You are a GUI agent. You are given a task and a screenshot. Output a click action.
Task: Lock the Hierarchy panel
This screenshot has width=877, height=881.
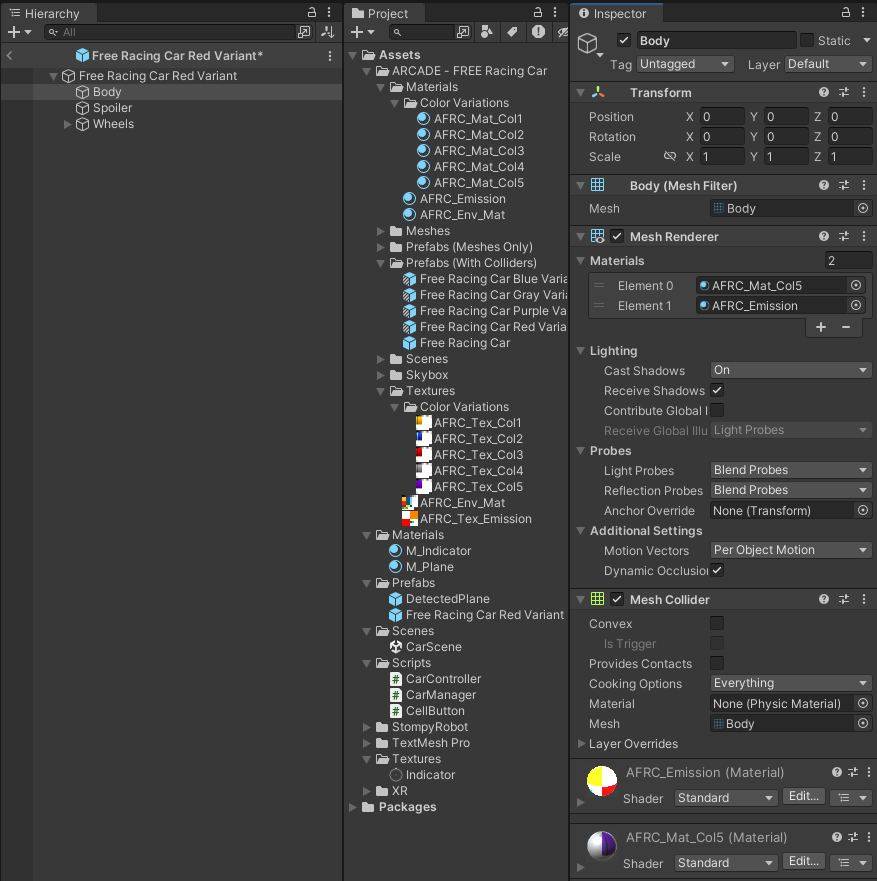click(x=311, y=12)
